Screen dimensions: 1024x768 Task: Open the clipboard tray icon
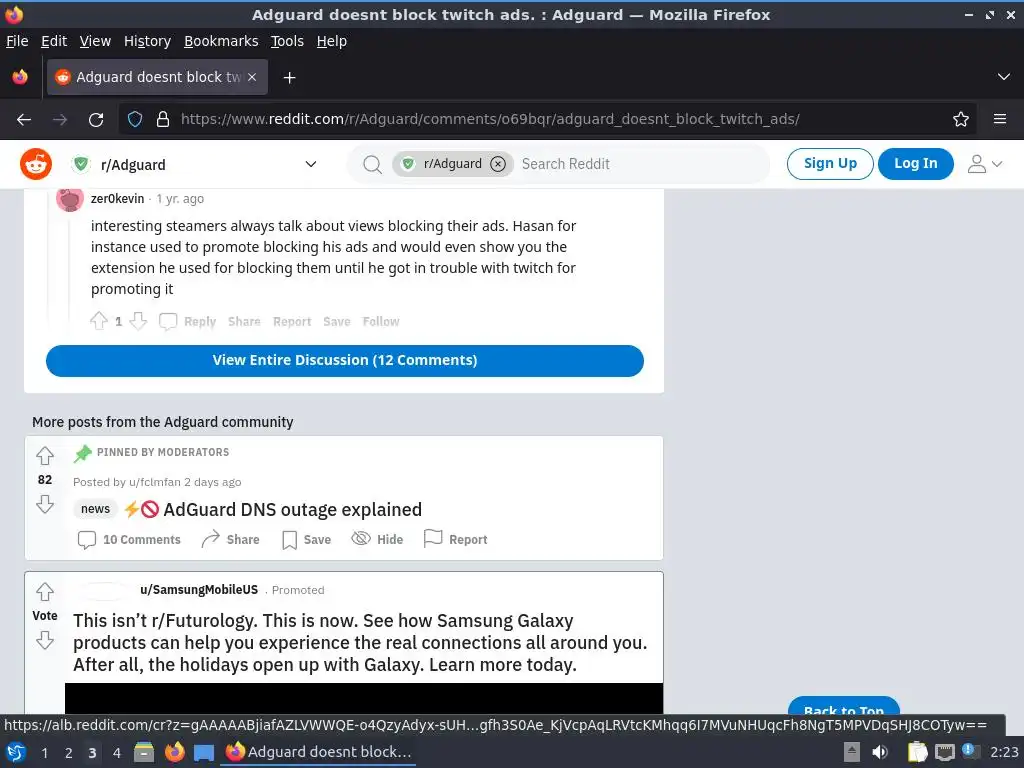click(x=918, y=752)
